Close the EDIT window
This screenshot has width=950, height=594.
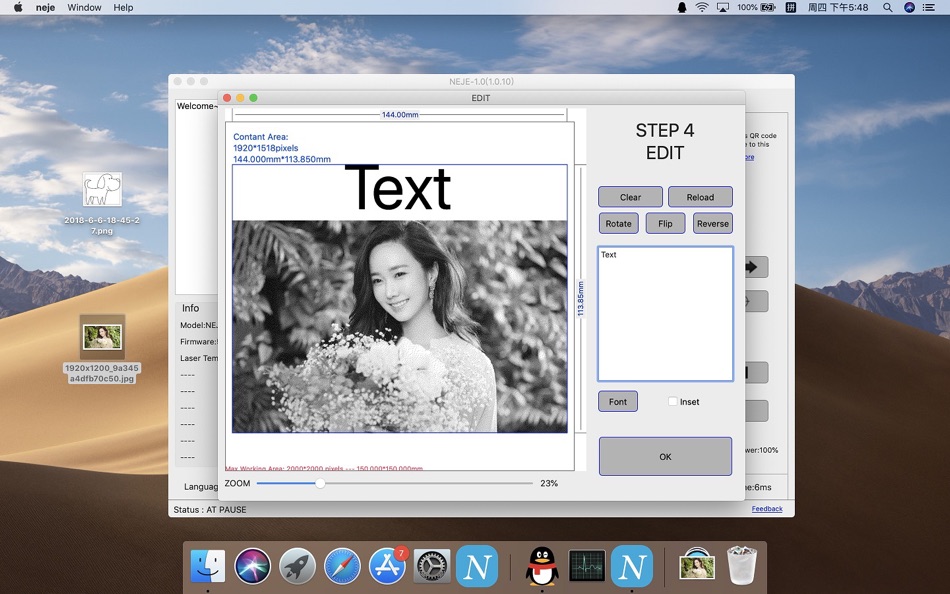pyautogui.click(x=227, y=98)
